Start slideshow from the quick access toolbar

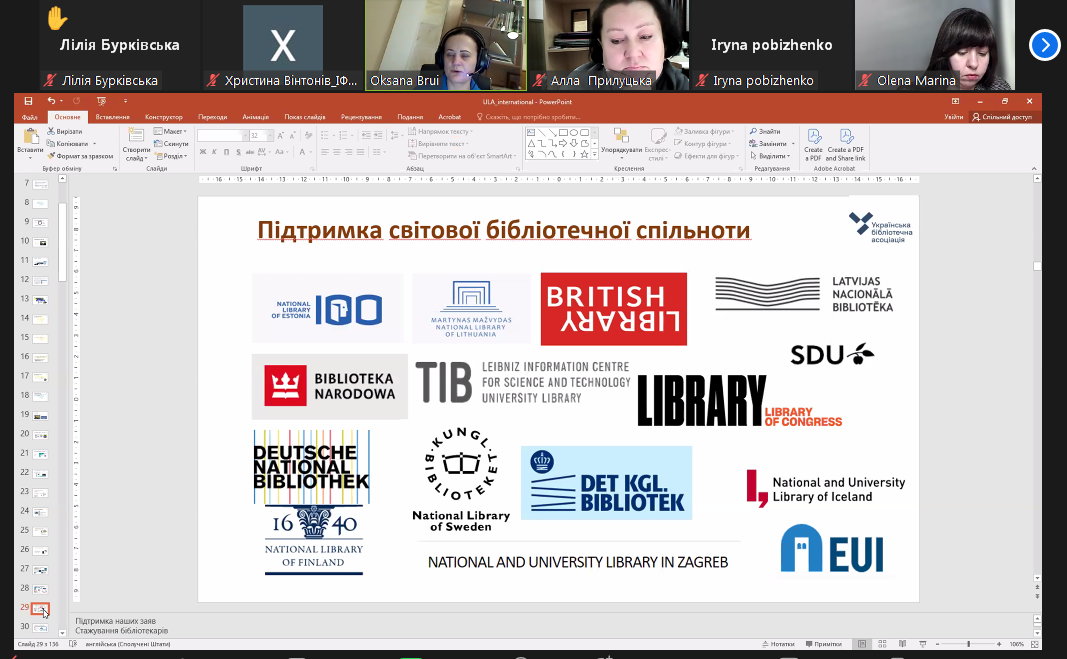101,101
